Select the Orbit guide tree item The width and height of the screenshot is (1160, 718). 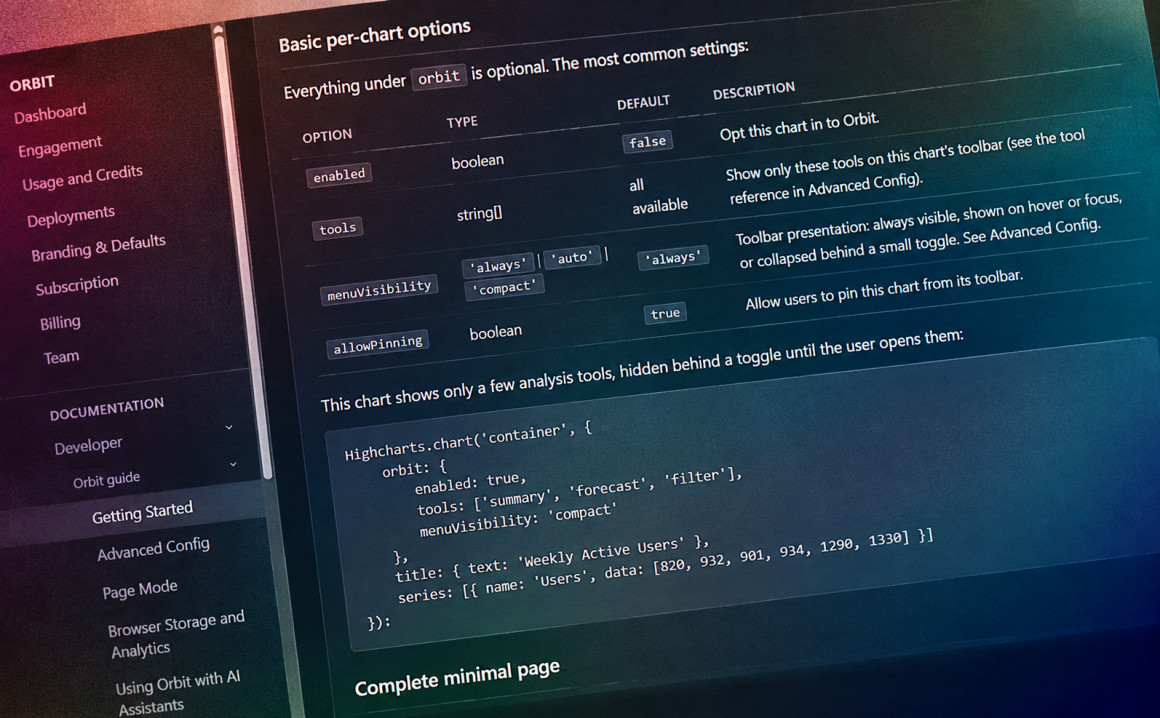107,480
